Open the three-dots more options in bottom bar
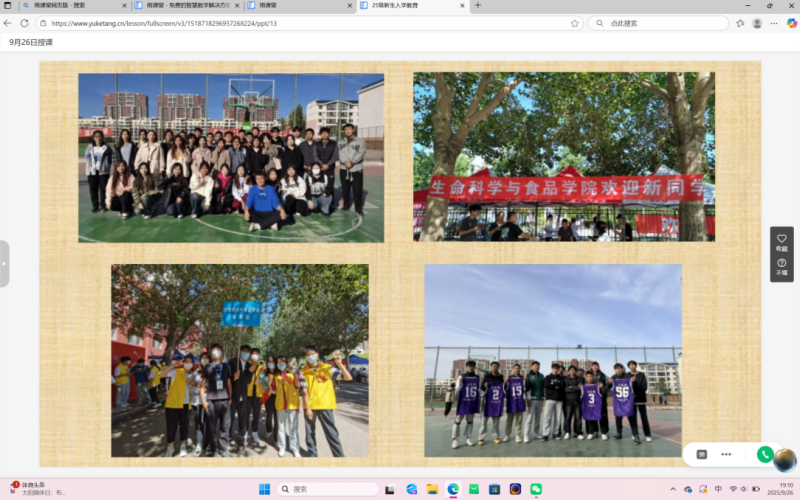The width and height of the screenshot is (800, 500). tap(726, 454)
